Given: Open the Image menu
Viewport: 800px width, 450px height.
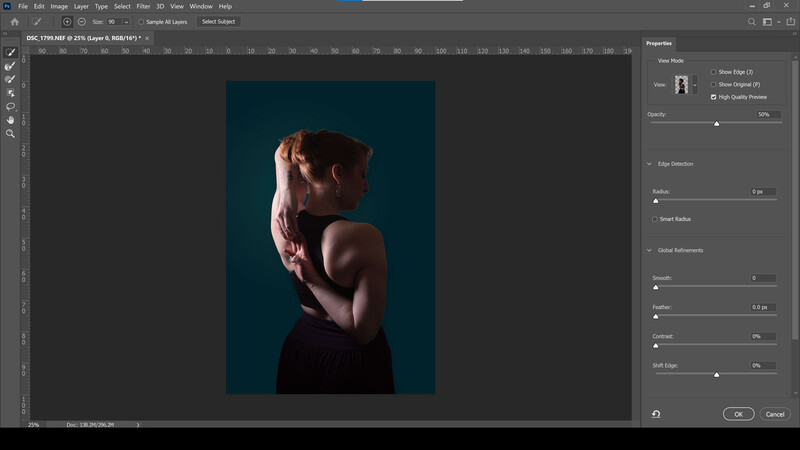Looking at the screenshot, I should 59,6.
